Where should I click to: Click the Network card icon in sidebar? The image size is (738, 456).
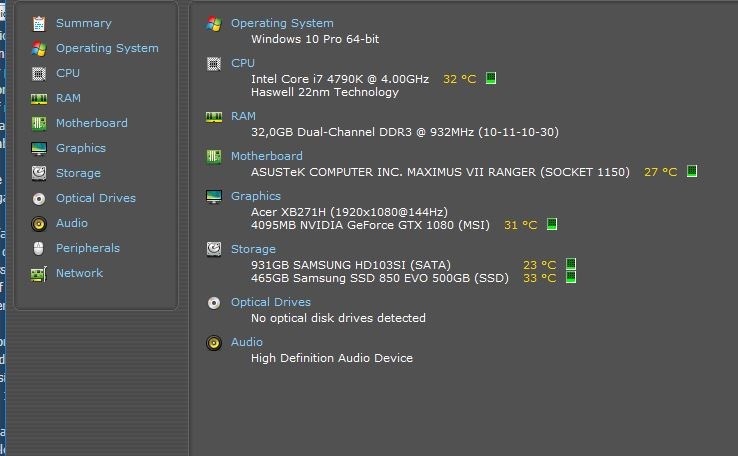click(39, 274)
